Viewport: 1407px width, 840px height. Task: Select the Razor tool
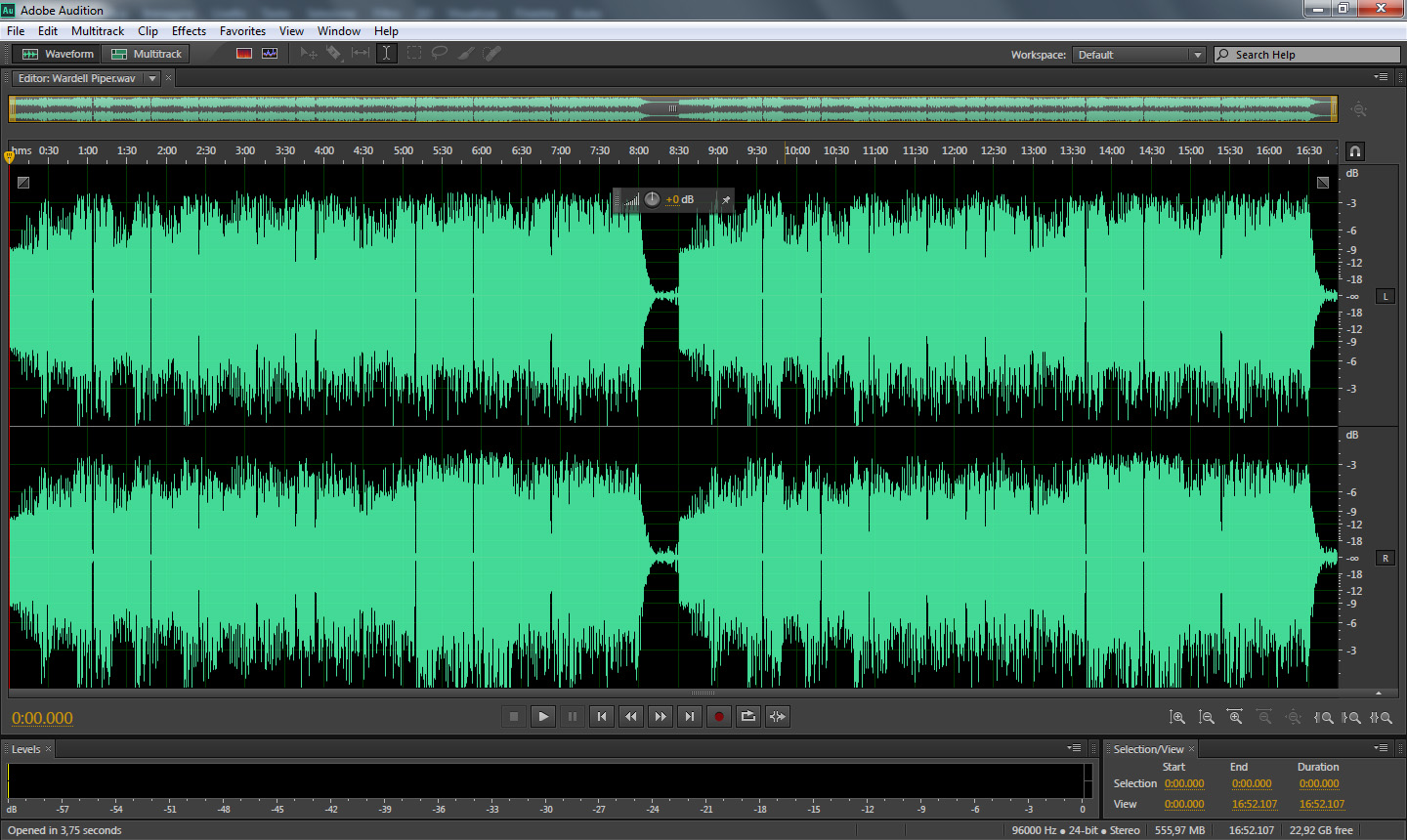tap(334, 54)
